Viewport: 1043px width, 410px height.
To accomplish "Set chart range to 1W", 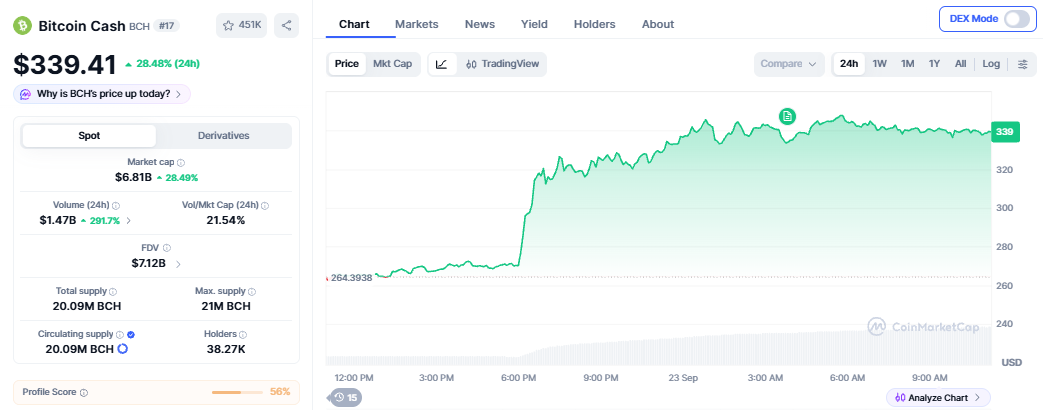I will tap(879, 64).
